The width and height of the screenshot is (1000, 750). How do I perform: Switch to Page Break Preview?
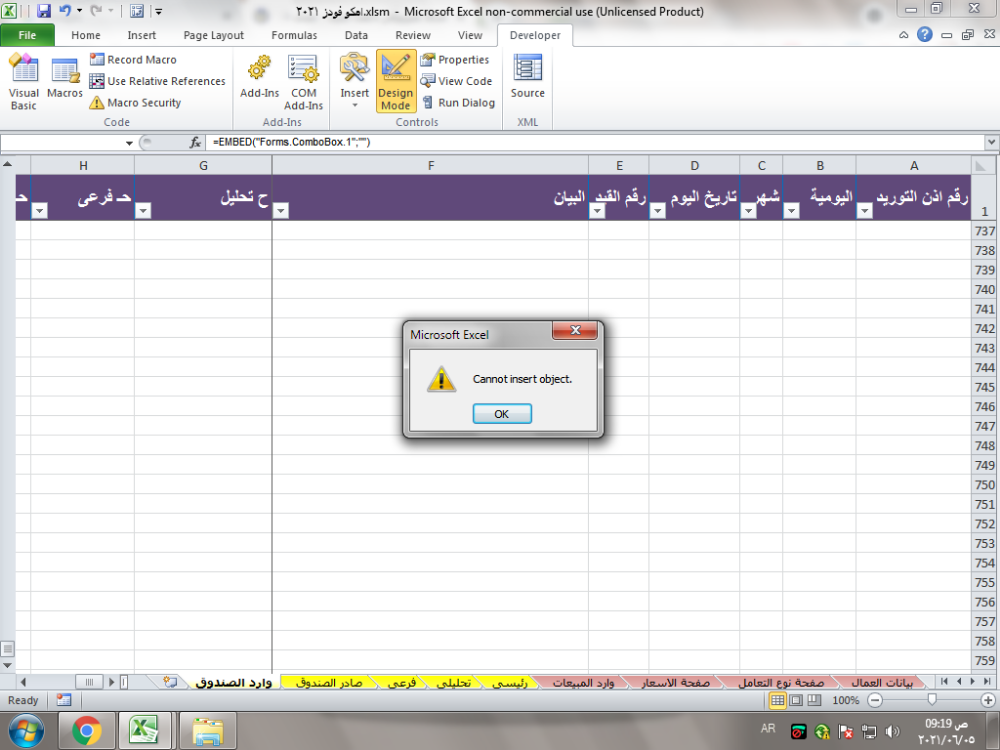click(814, 700)
